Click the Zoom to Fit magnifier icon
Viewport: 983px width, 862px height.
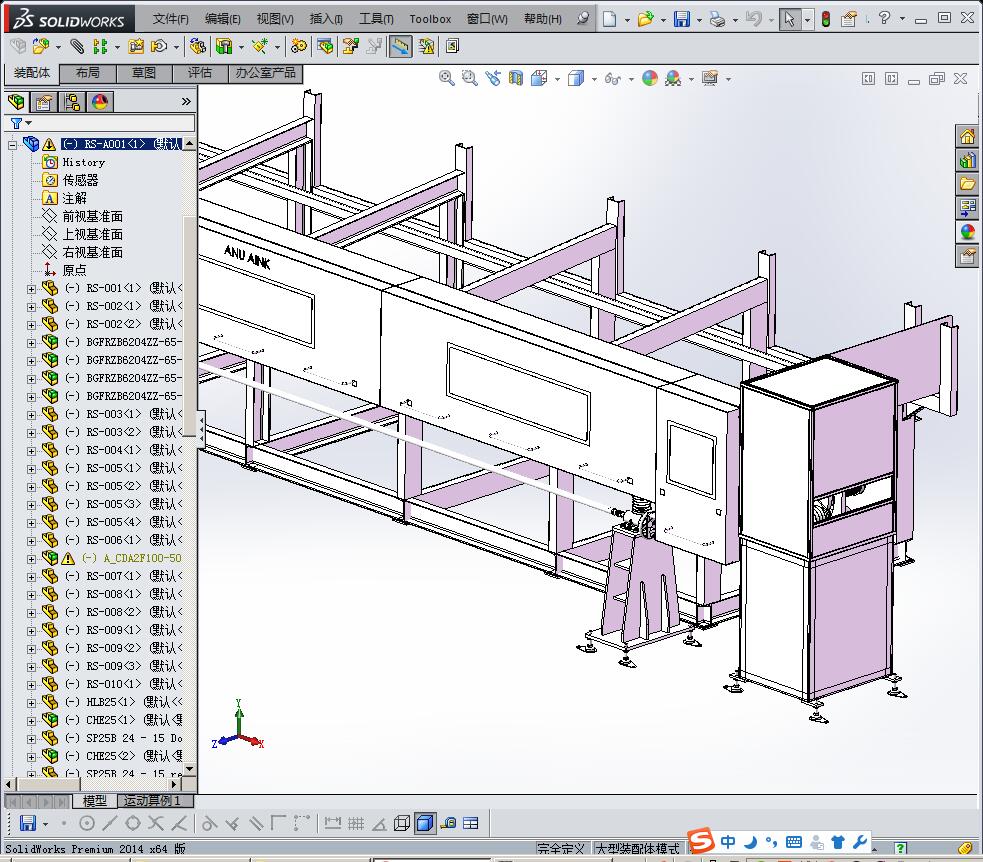tap(446, 78)
